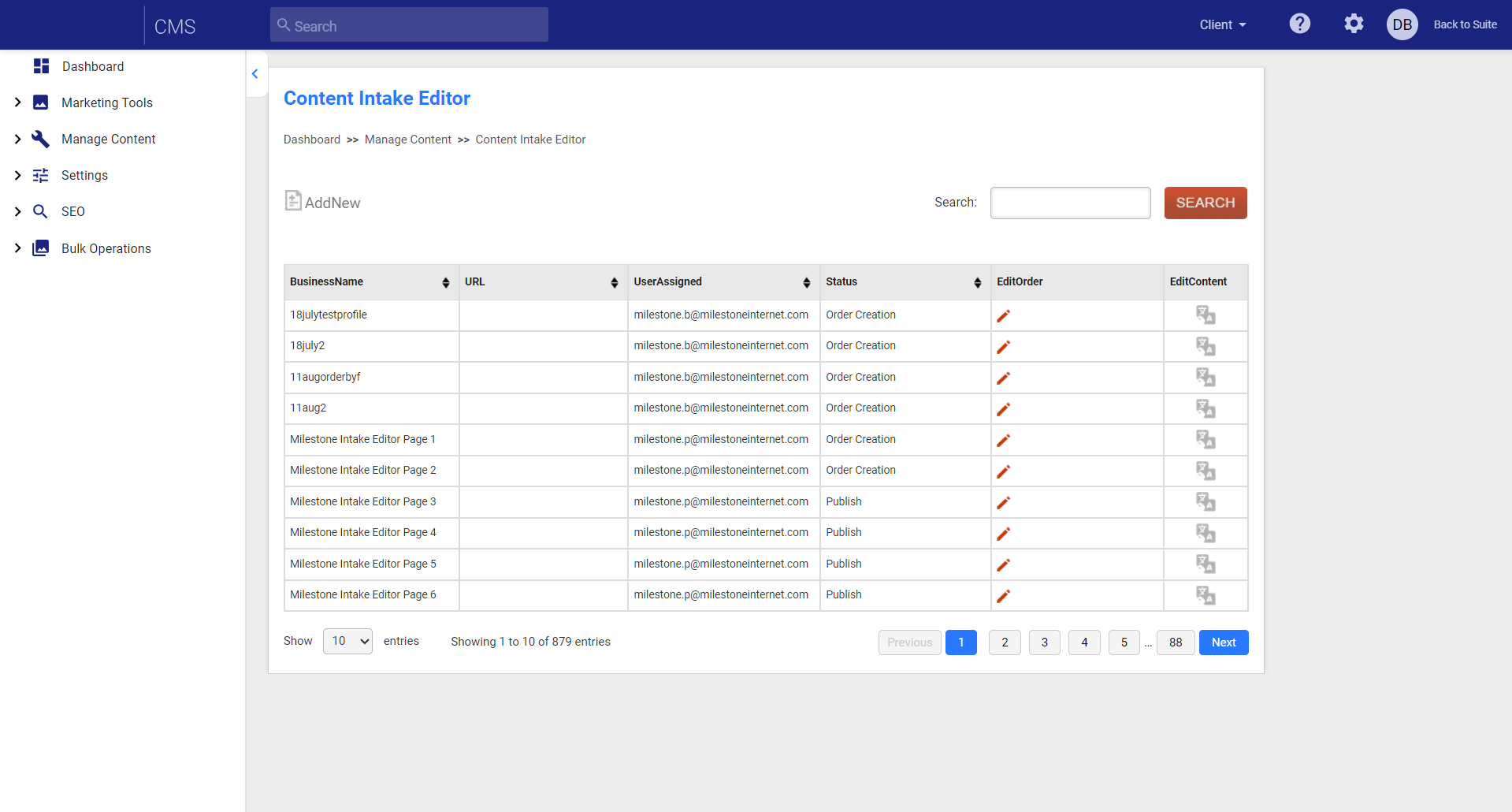
Task: Open Dashboard from the sidebar
Action: (93, 66)
